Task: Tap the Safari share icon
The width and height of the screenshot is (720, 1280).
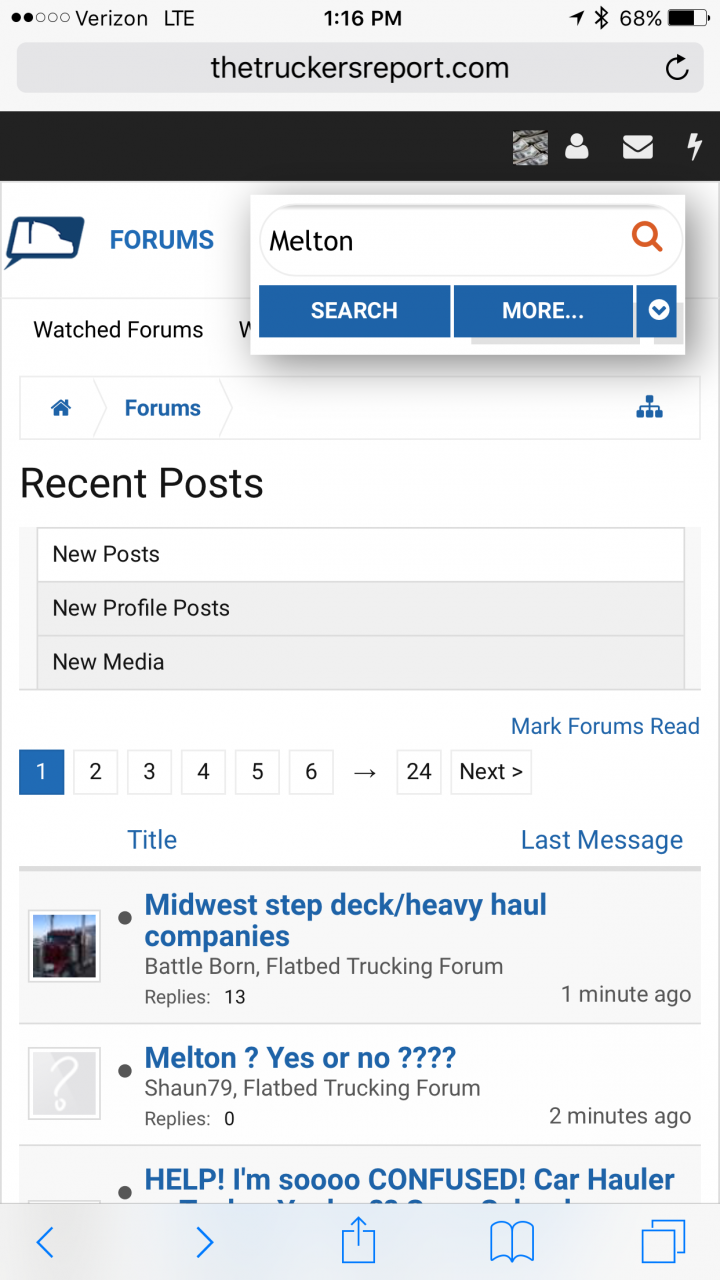Action: tap(358, 1242)
